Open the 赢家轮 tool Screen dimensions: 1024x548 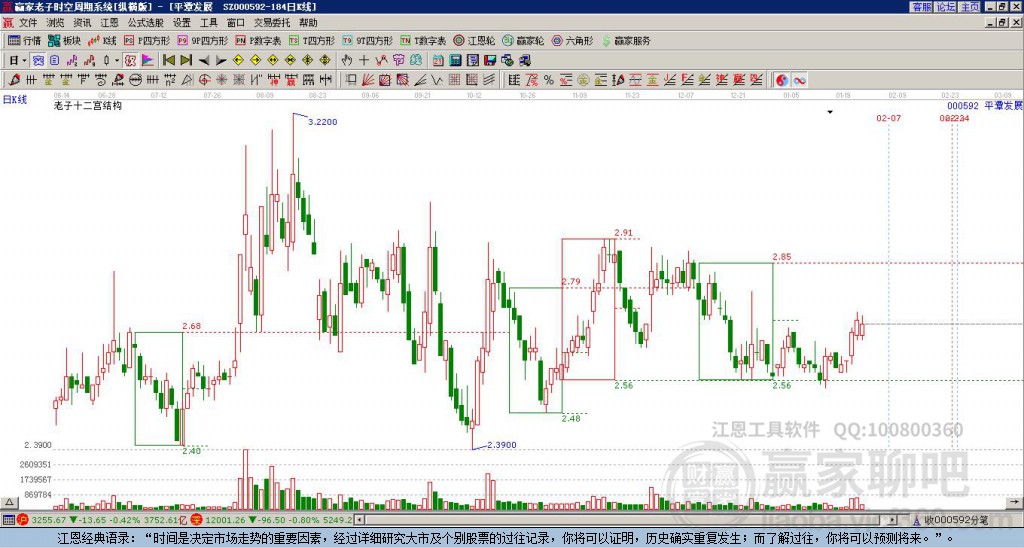tap(523, 40)
